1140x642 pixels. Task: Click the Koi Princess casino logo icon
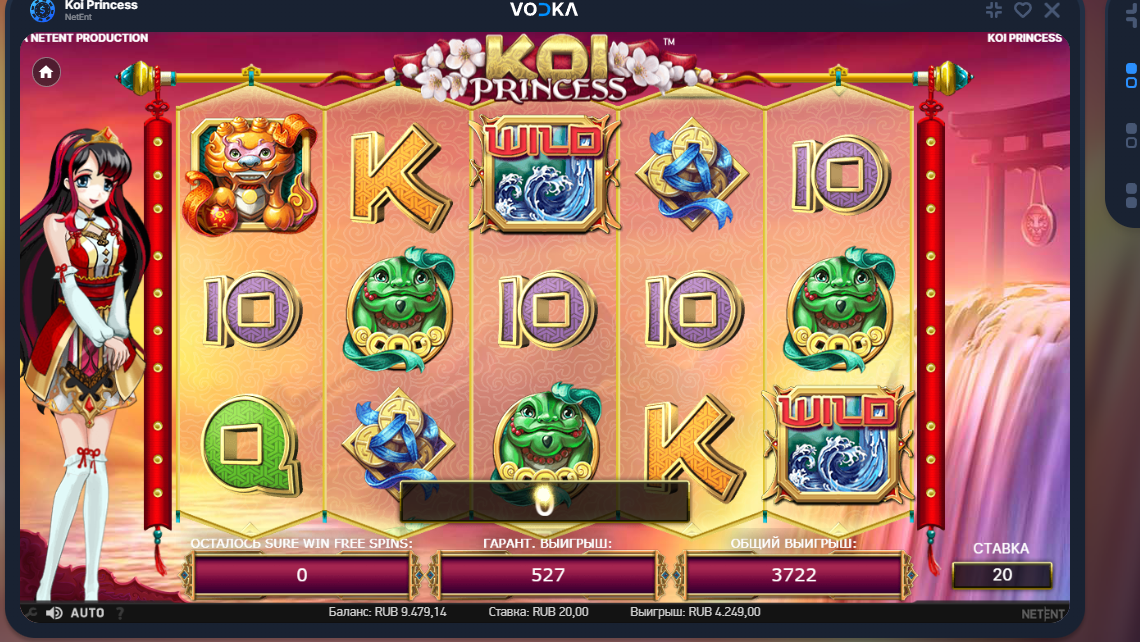(x=42, y=10)
